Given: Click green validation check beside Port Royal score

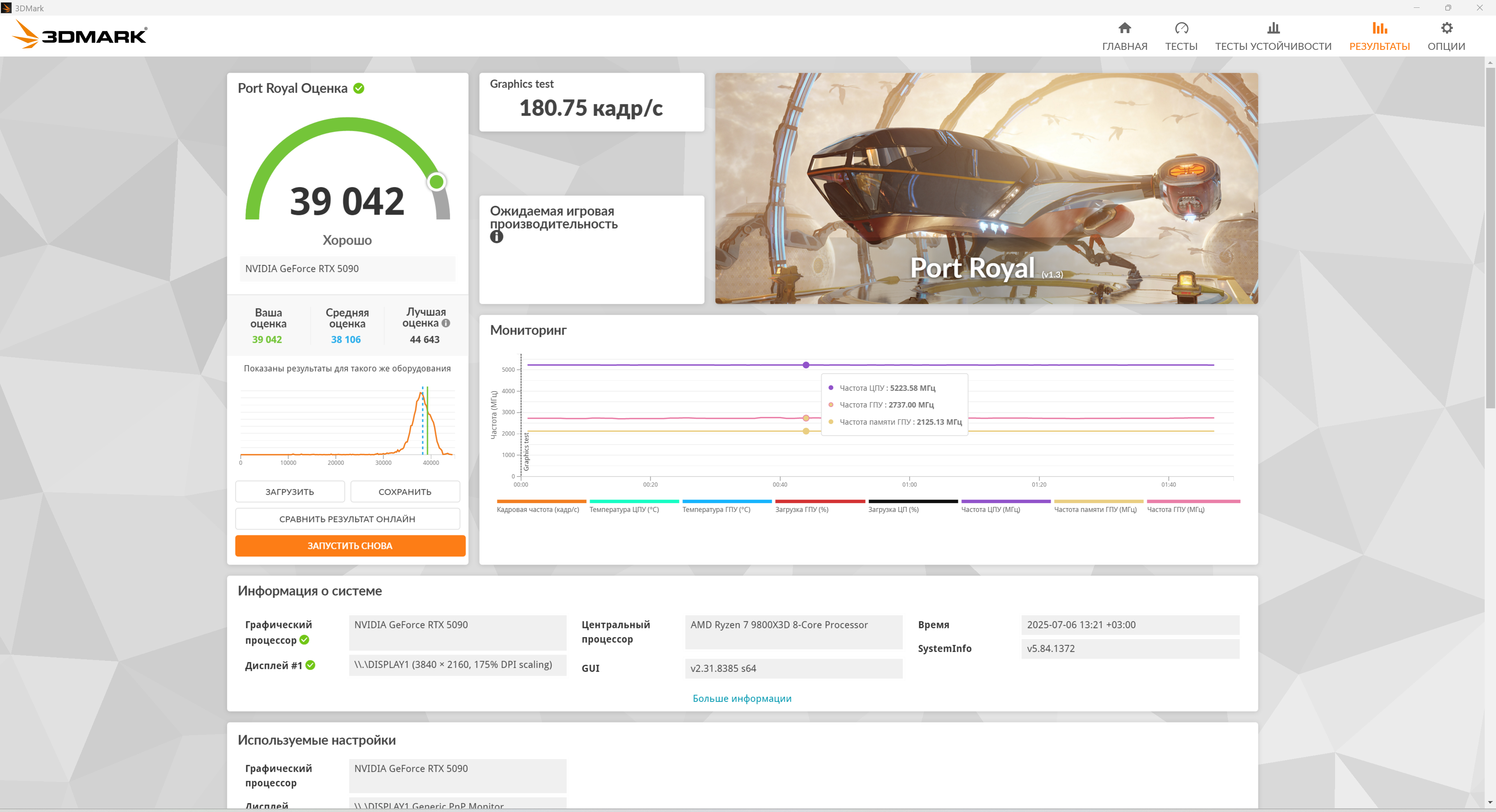Looking at the screenshot, I should [359, 88].
